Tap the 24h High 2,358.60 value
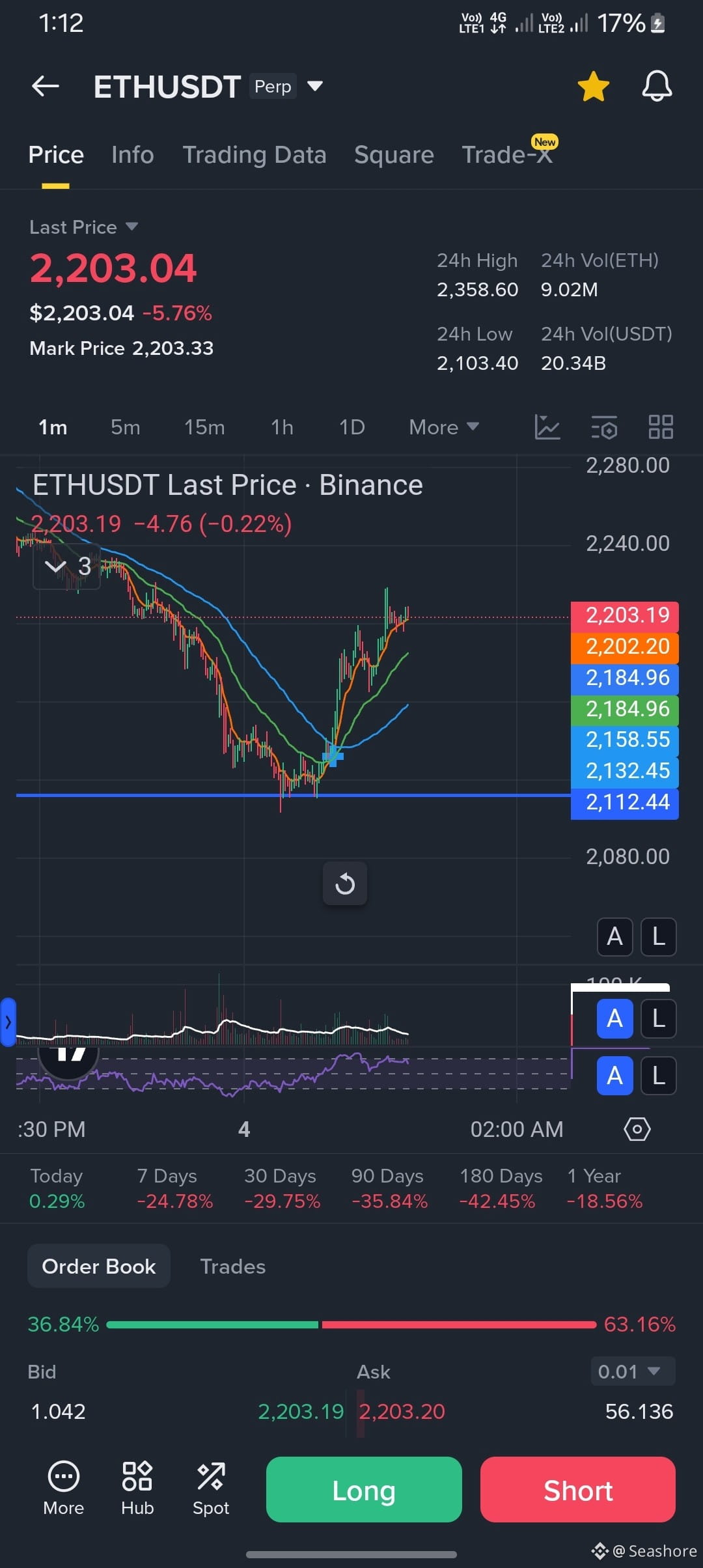This screenshot has height=1568, width=703. [x=477, y=290]
